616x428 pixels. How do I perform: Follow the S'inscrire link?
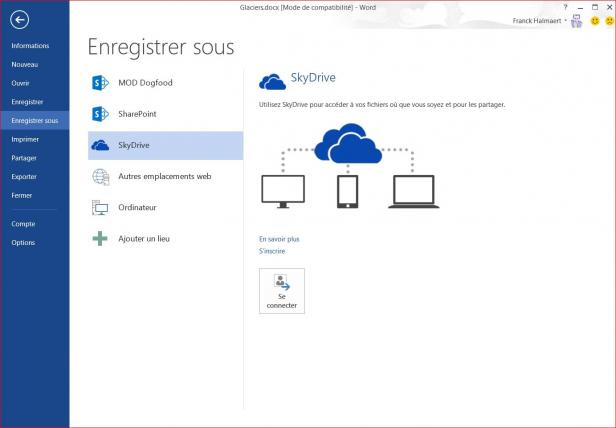pos(272,251)
